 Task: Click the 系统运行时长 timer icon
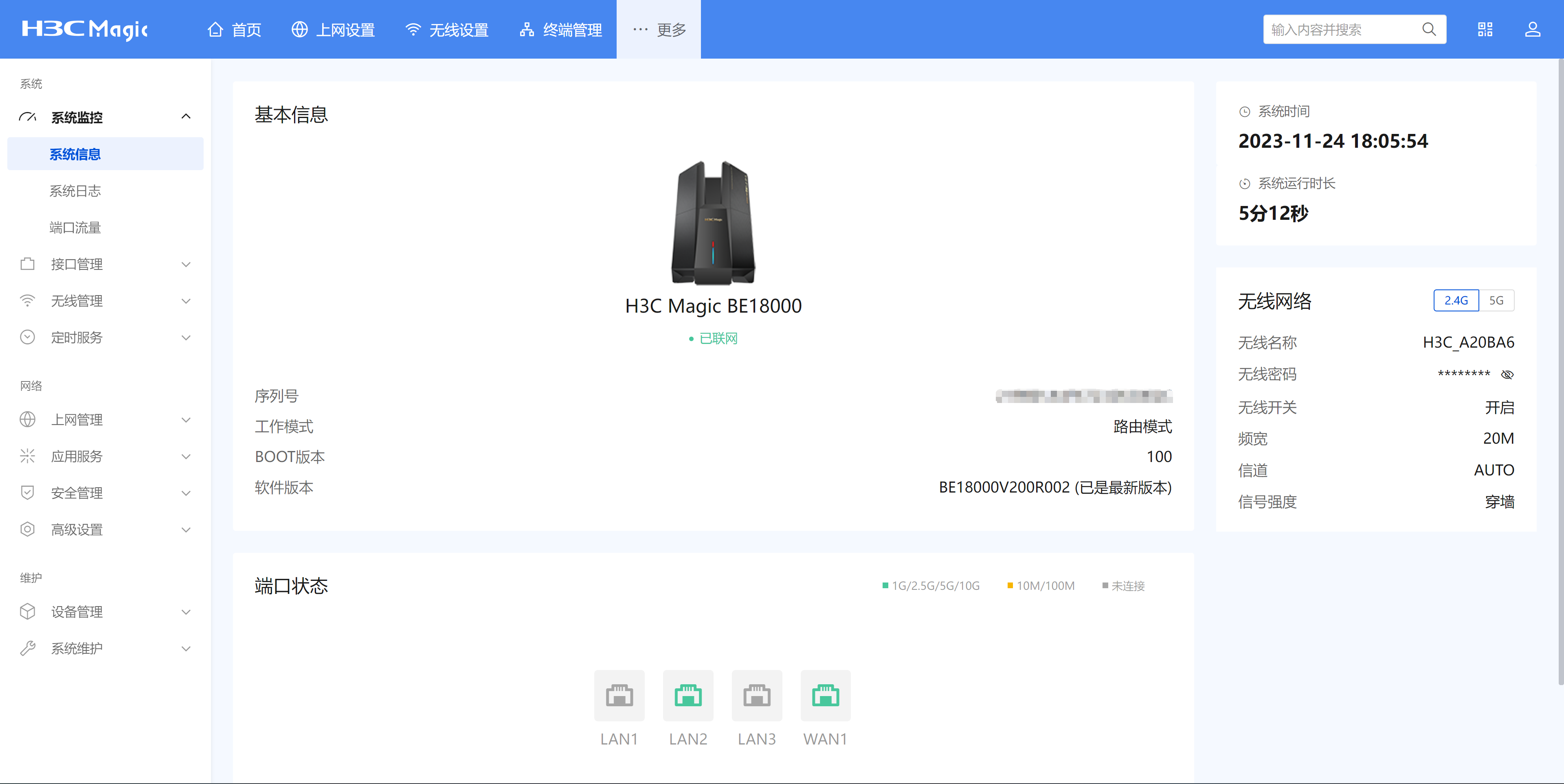tap(1245, 184)
